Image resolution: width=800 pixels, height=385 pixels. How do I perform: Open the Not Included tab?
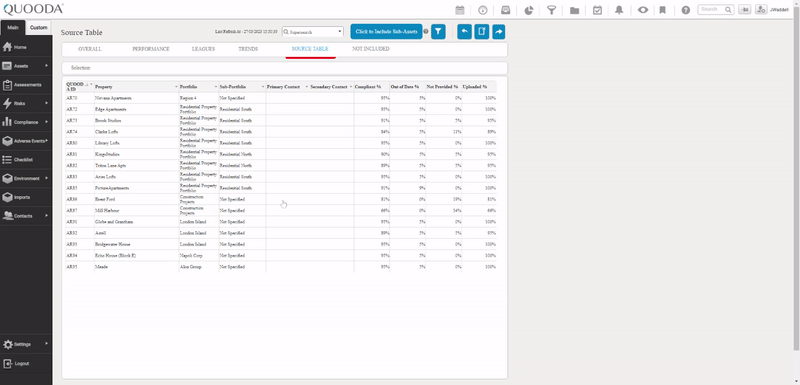[370, 49]
